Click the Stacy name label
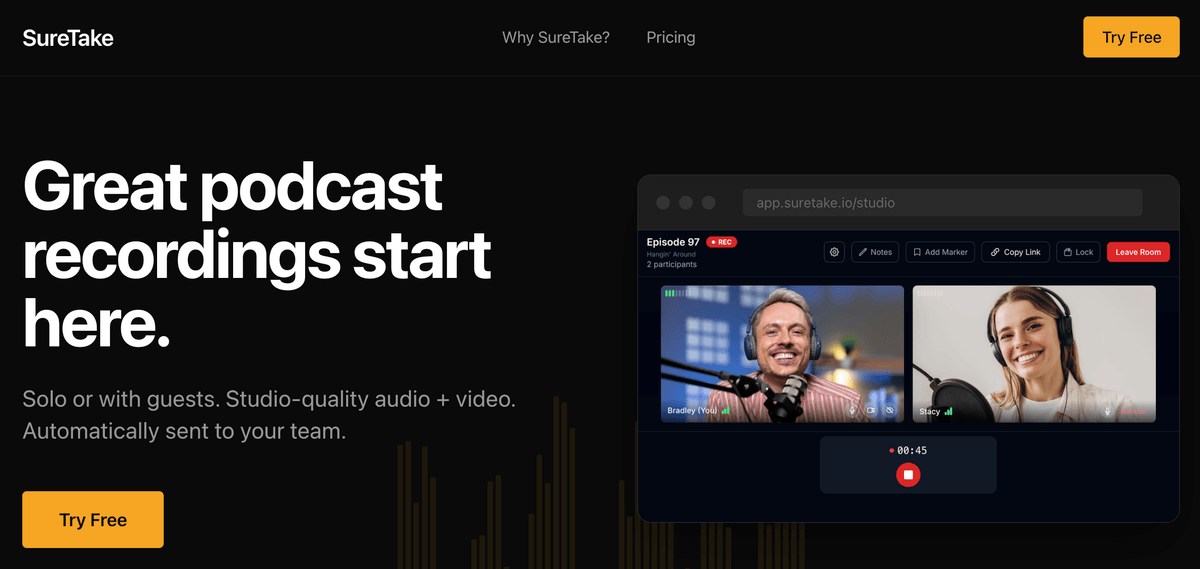Viewport: 1200px width, 569px height. coord(930,411)
